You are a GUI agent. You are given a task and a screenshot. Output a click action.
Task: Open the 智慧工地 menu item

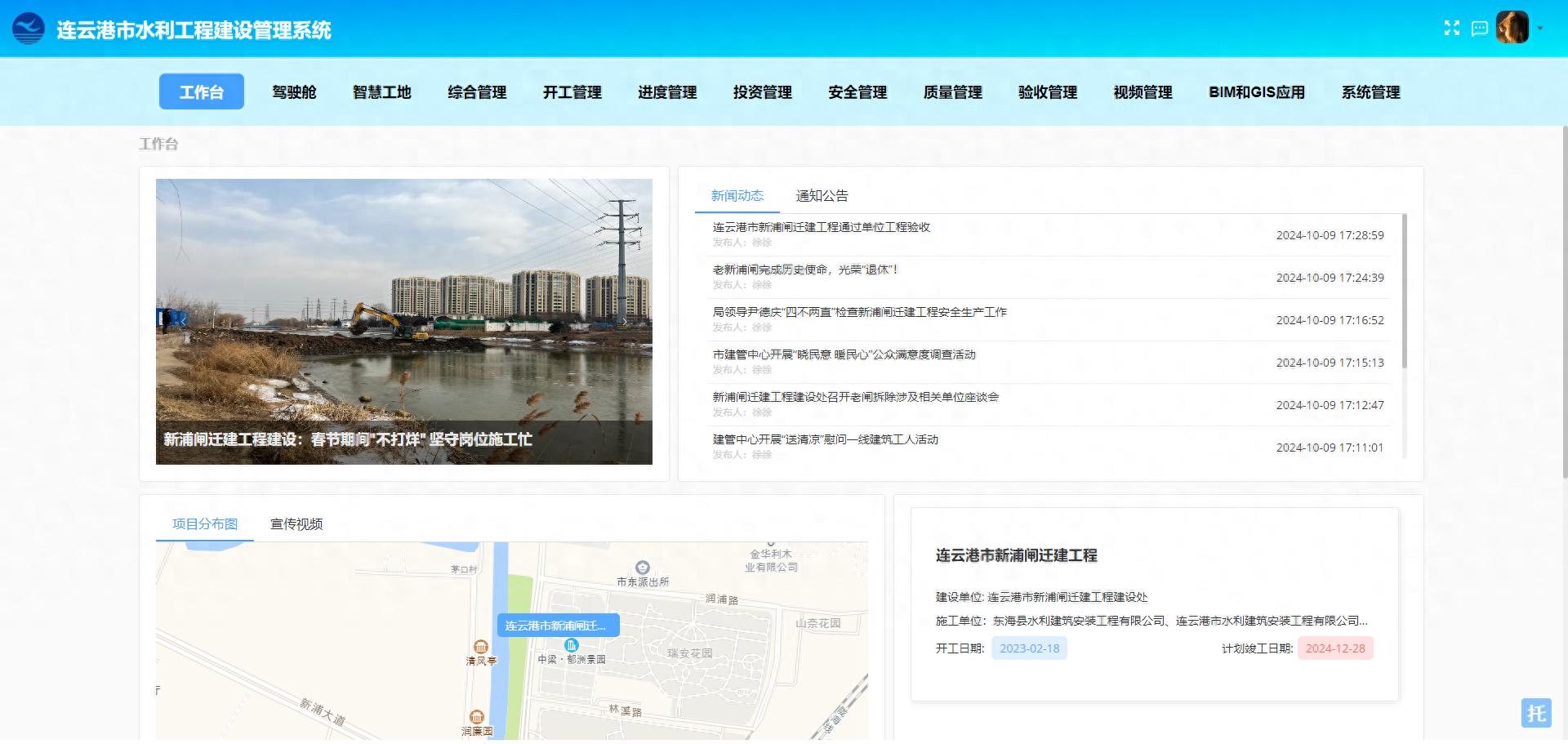click(x=381, y=92)
